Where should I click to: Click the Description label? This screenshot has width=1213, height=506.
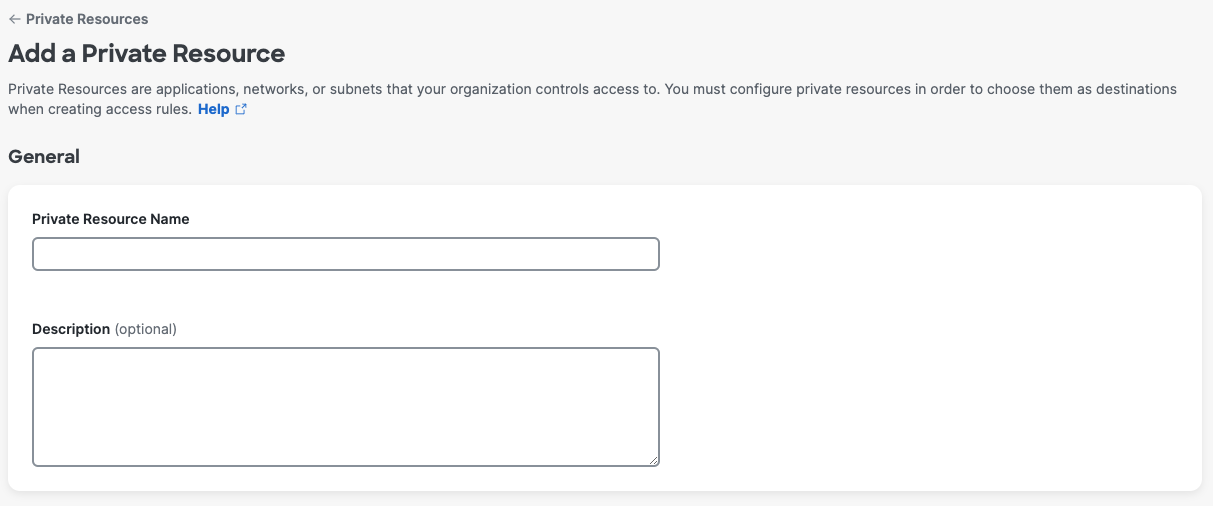tap(71, 328)
